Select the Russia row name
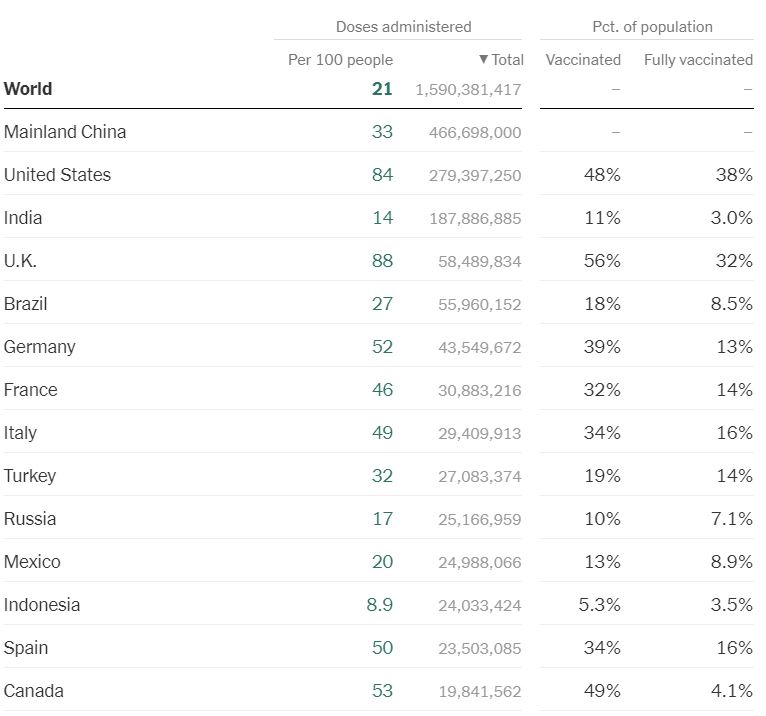Screen dimensions: 766x716 tap(30, 519)
